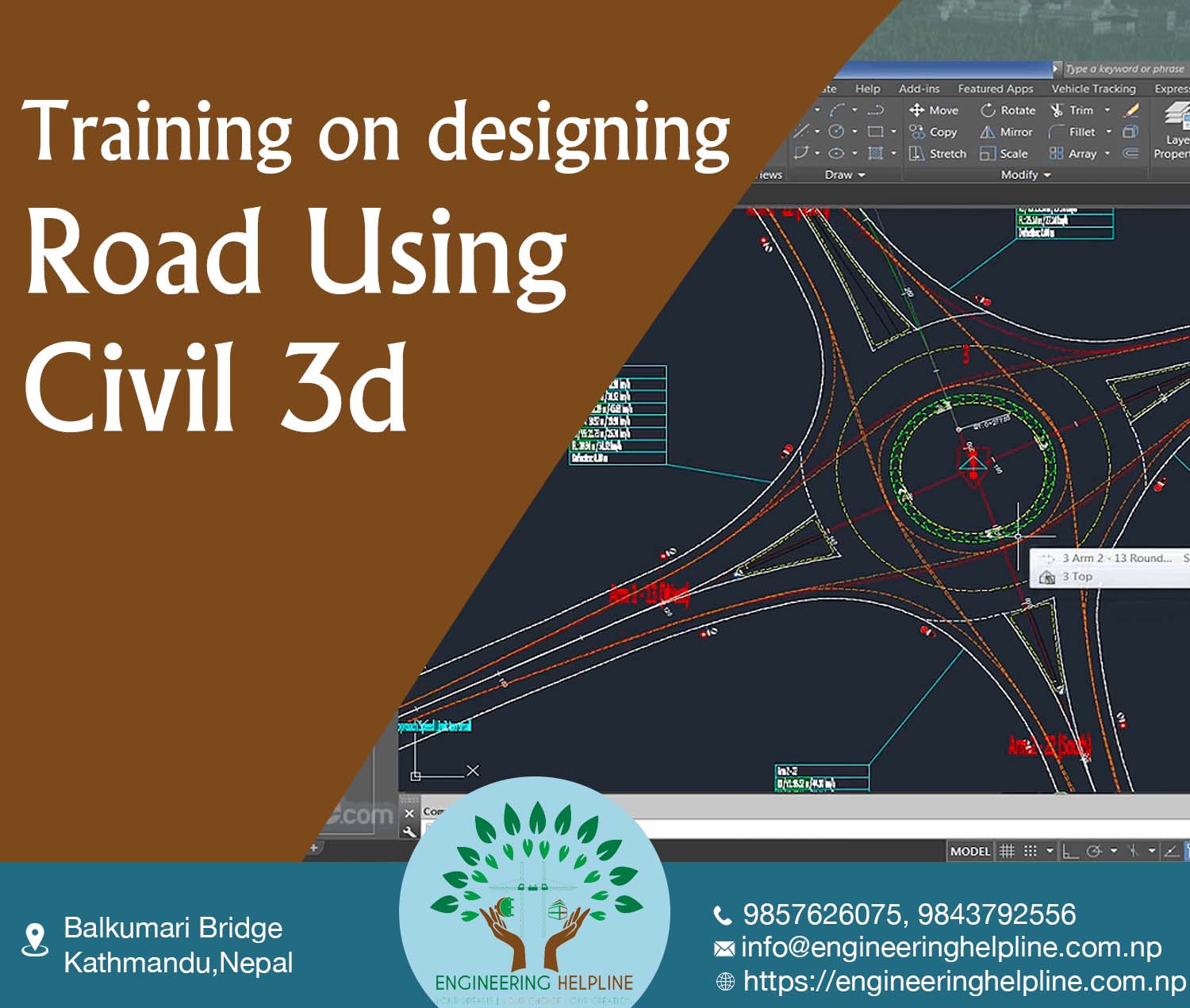
Task: Select the Hatch draw tool
Action: point(876,153)
